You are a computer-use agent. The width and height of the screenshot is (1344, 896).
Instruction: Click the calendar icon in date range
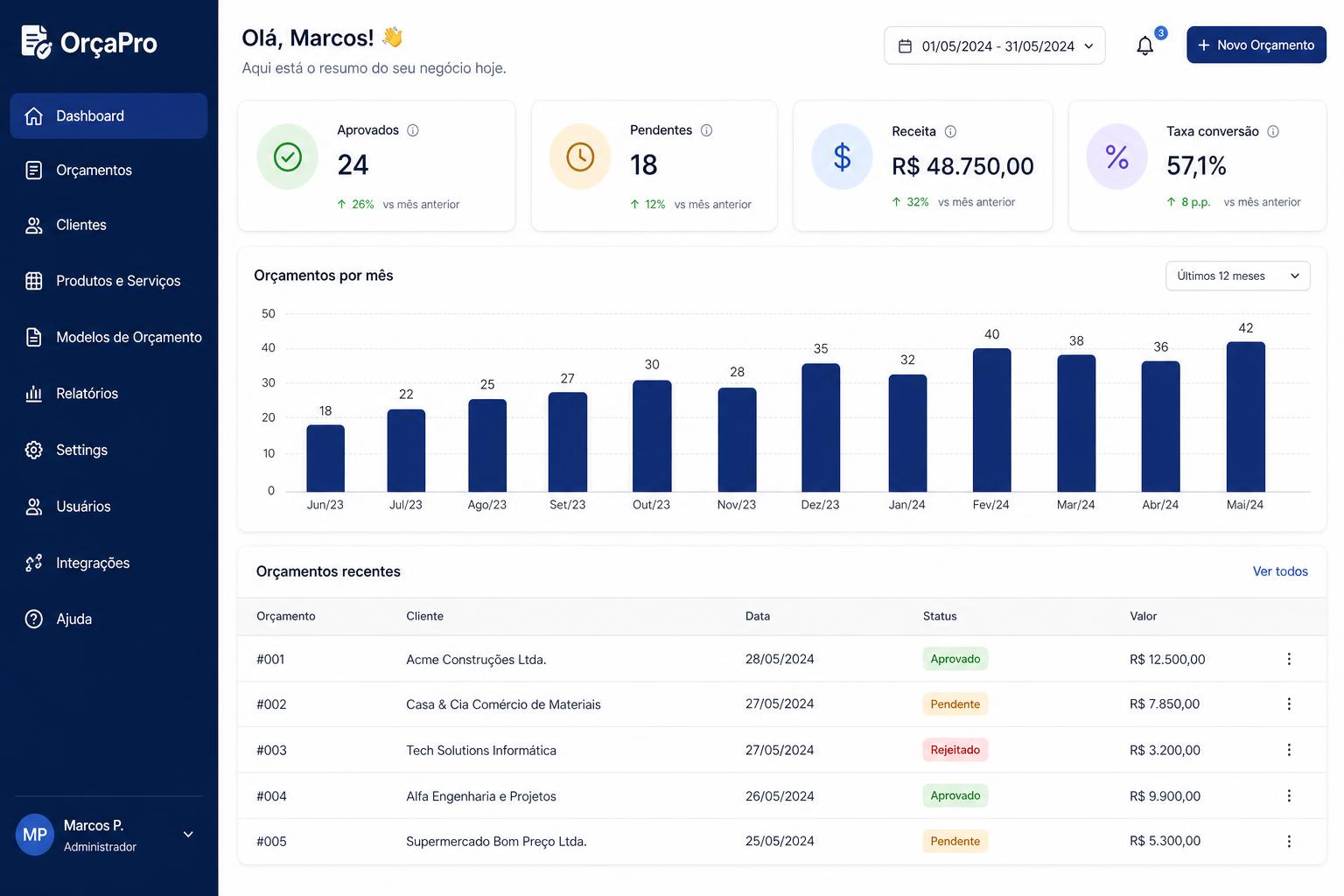pyautogui.click(x=906, y=45)
